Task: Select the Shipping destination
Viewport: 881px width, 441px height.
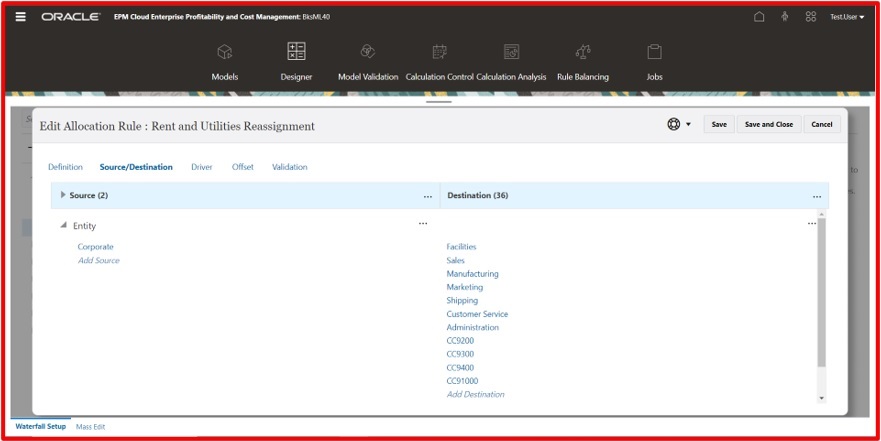Action: pos(462,301)
